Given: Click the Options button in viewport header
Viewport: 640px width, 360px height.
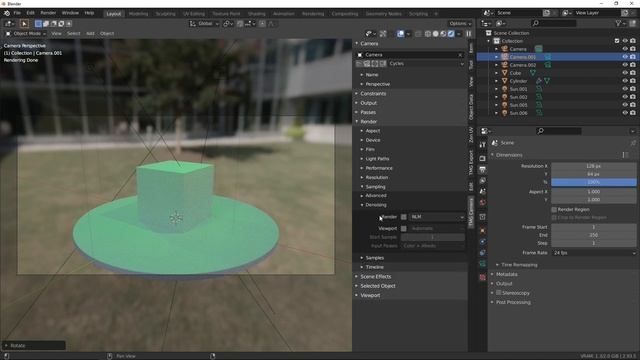Looking at the screenshot, I should 460,24.
